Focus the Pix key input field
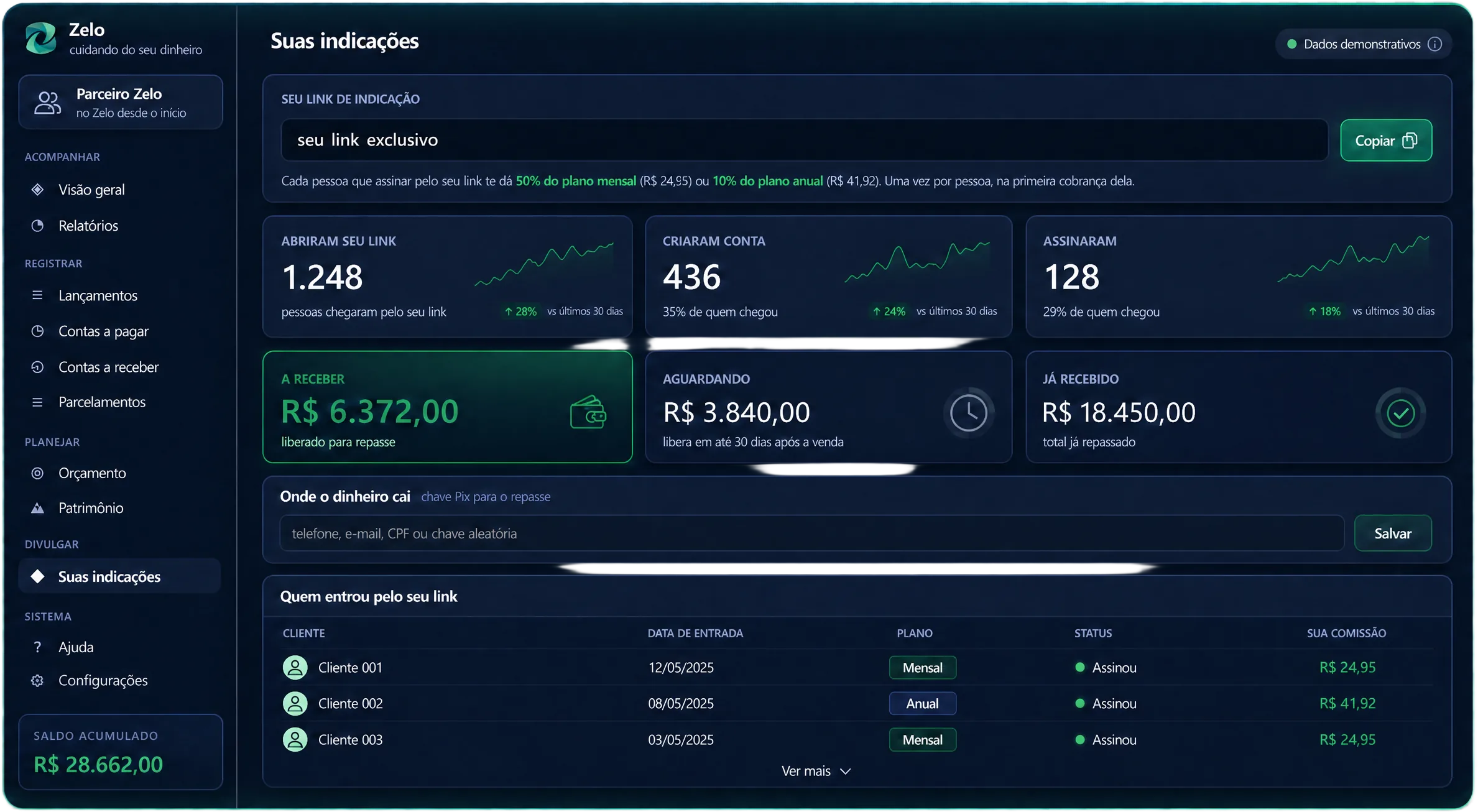 (811, 533)
